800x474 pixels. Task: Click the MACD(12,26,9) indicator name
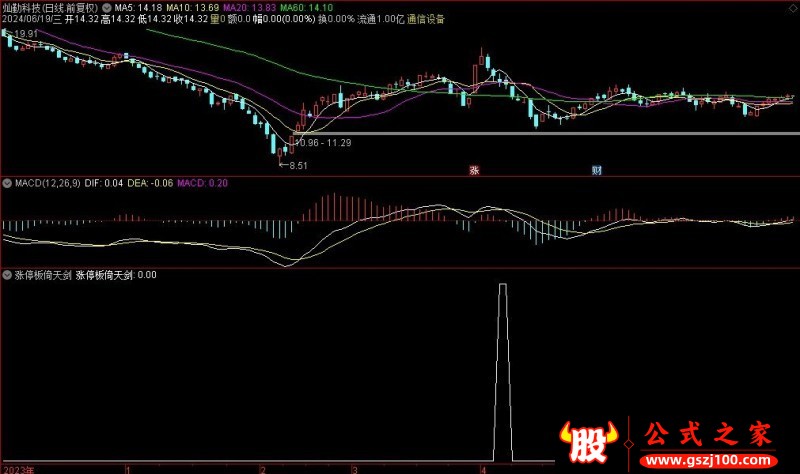[x=47, y=183]
